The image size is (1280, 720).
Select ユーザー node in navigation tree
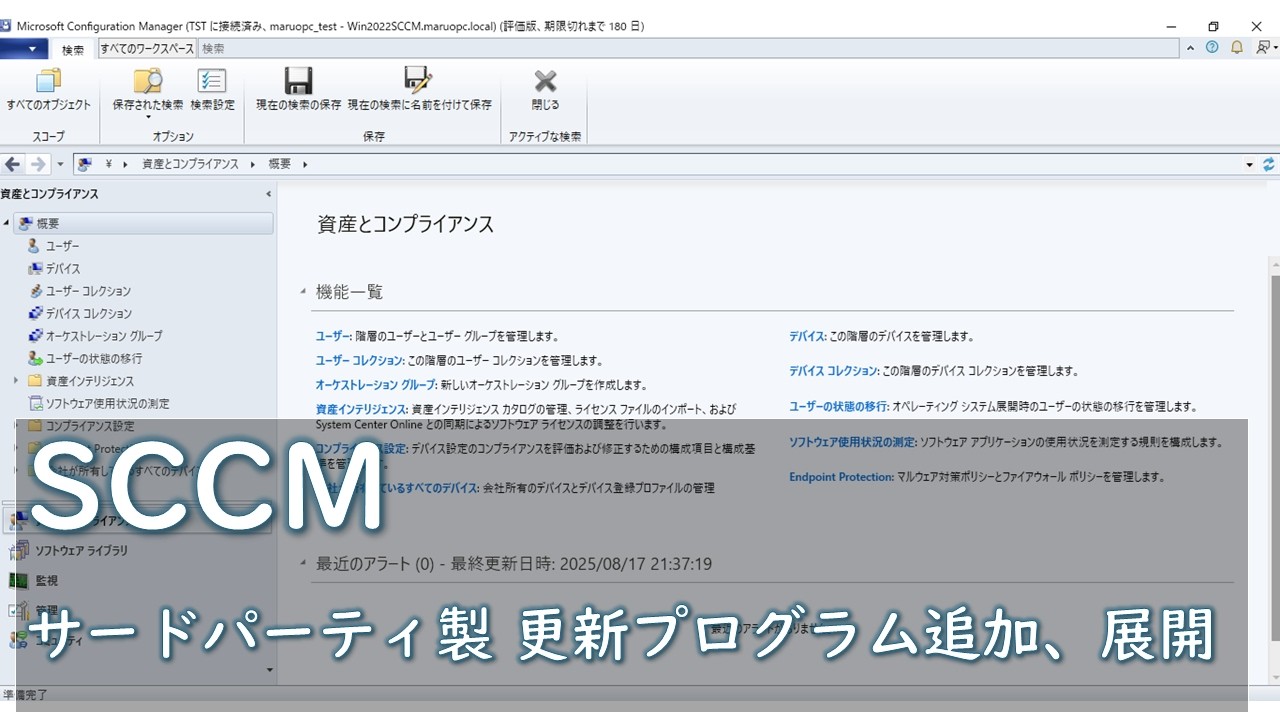62,246
